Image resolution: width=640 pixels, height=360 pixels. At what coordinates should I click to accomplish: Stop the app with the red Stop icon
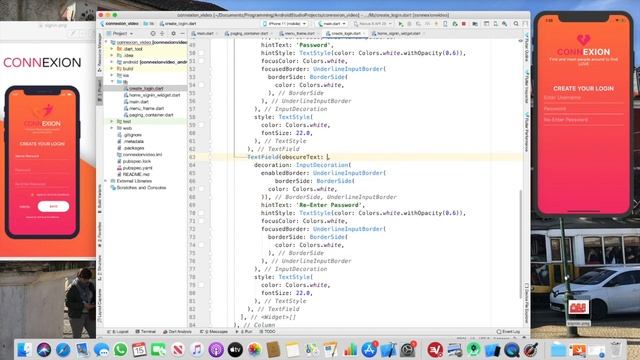[x=464, y=24]
